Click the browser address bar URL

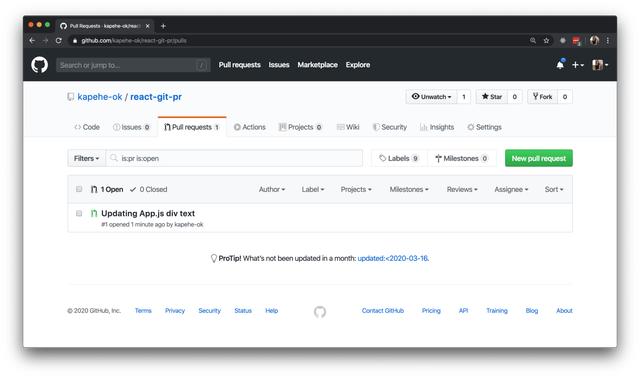pyautogui.click(x=134, y=40)
